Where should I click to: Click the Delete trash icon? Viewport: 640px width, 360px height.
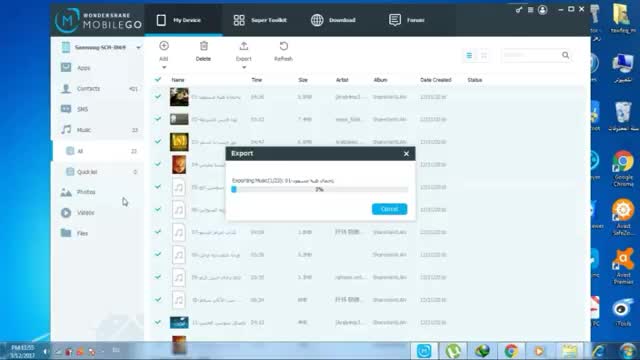204,46
